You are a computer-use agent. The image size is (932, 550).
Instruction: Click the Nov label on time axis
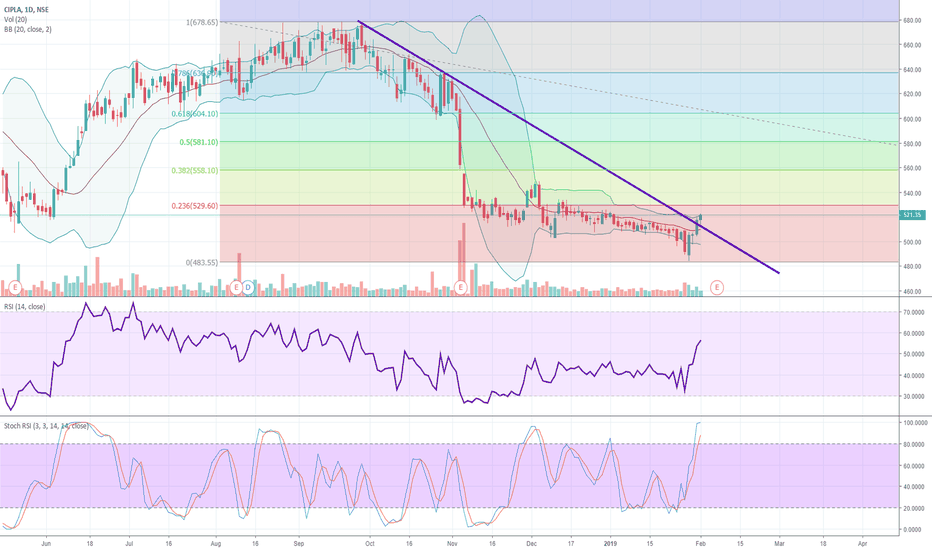click(x=452, y=543)
